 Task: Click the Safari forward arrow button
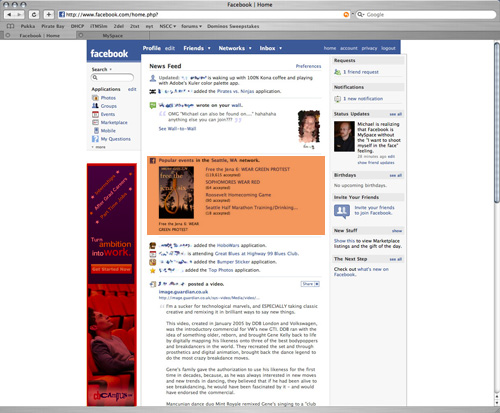[x=19, y=14]
